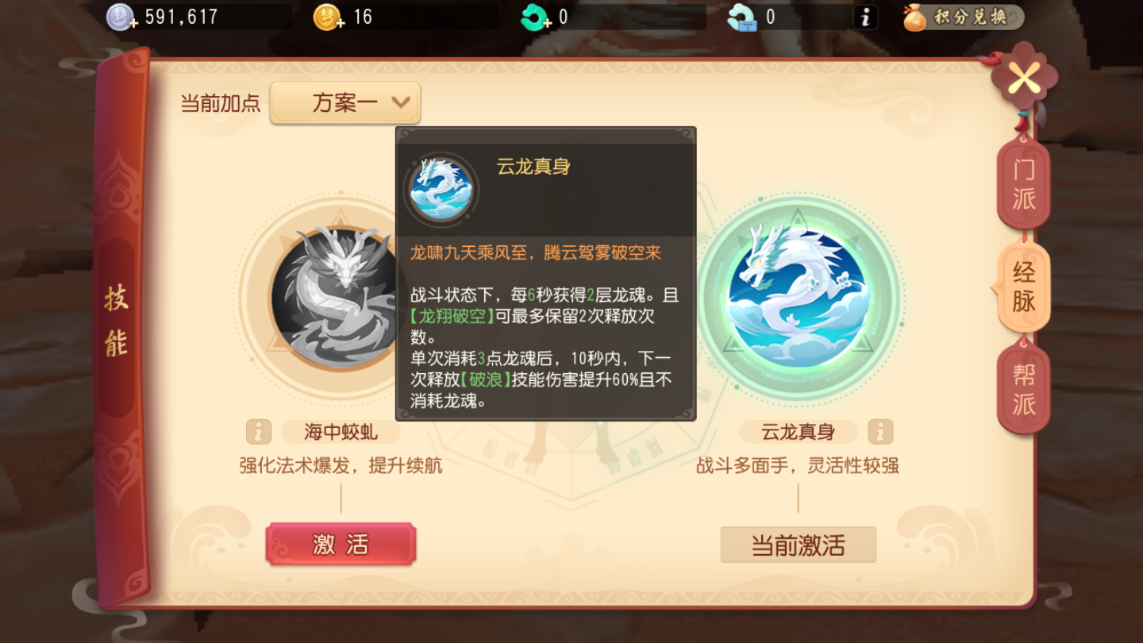Viewport: 1143px width, 643px height.
Task: Switch to the 经脉 side tab
Action: (x=1023, y=287)
